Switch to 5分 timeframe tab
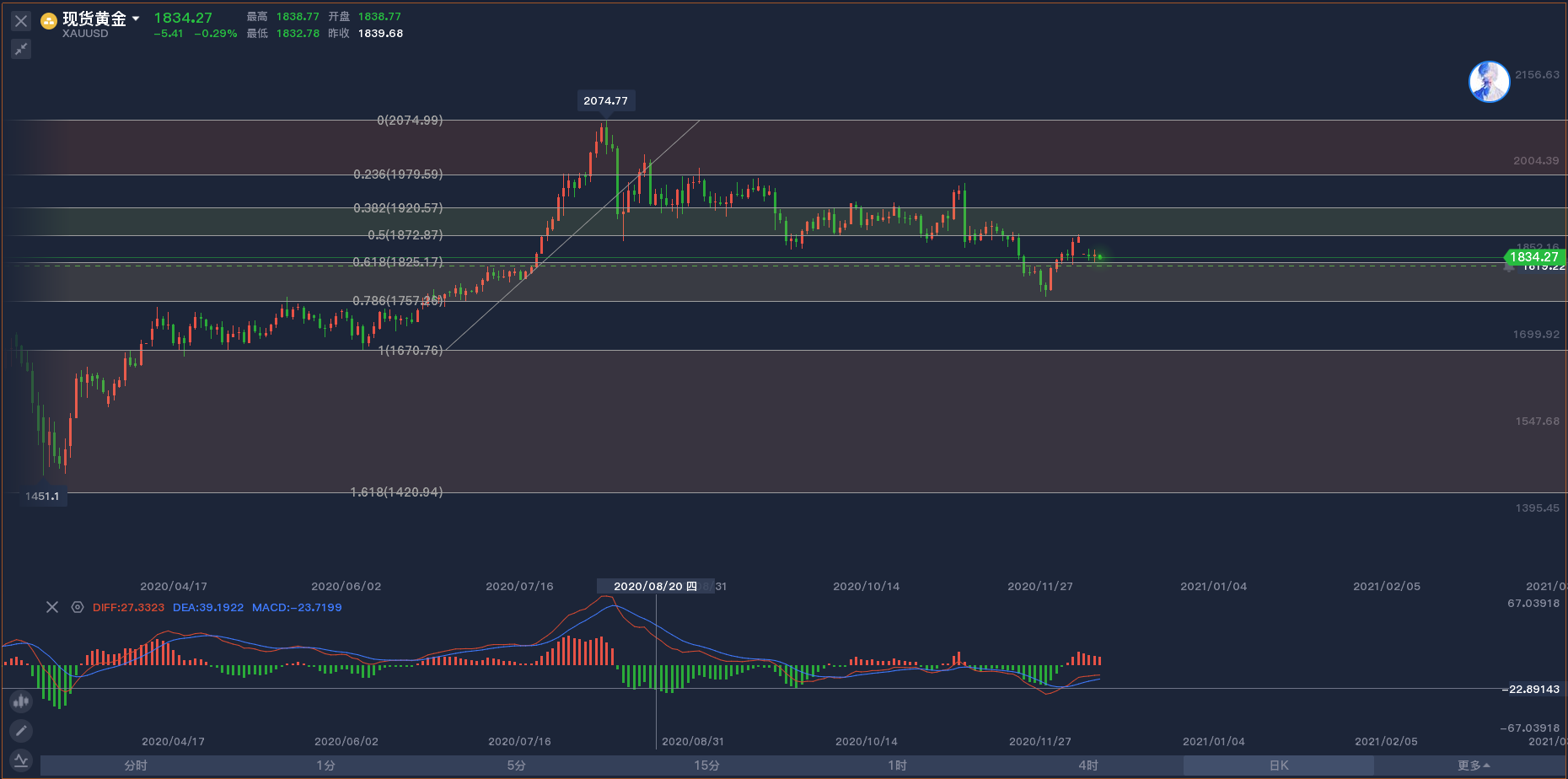The height and width of the screenshot is (779, 1568). (517, 766)
